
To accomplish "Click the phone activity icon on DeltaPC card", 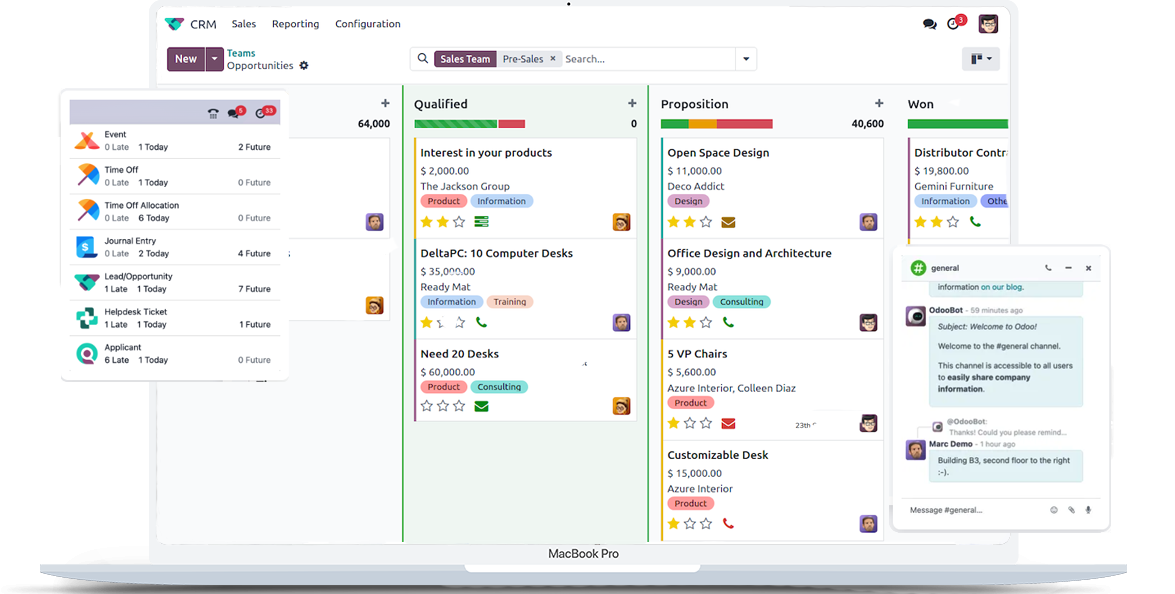I will pos(481,322).
